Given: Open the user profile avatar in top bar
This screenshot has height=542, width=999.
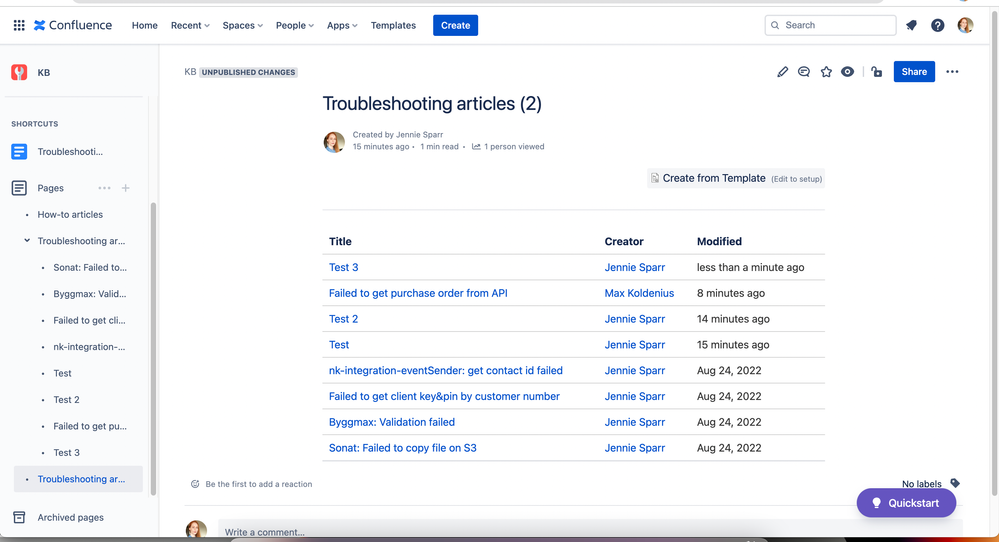Looking at the screenshot, I should coord(965,25).
